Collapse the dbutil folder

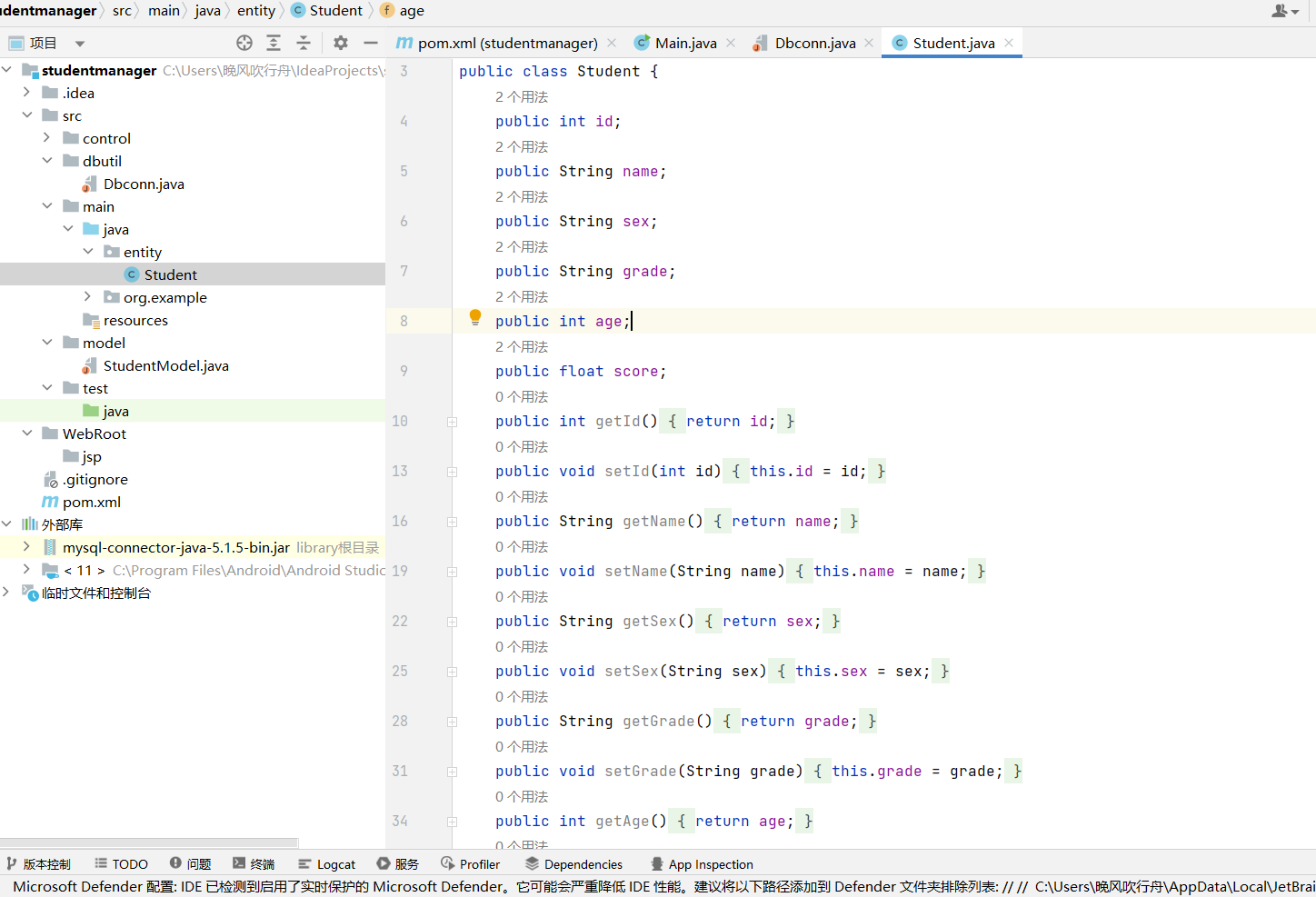pyautogui.click(x=47, y=160)
